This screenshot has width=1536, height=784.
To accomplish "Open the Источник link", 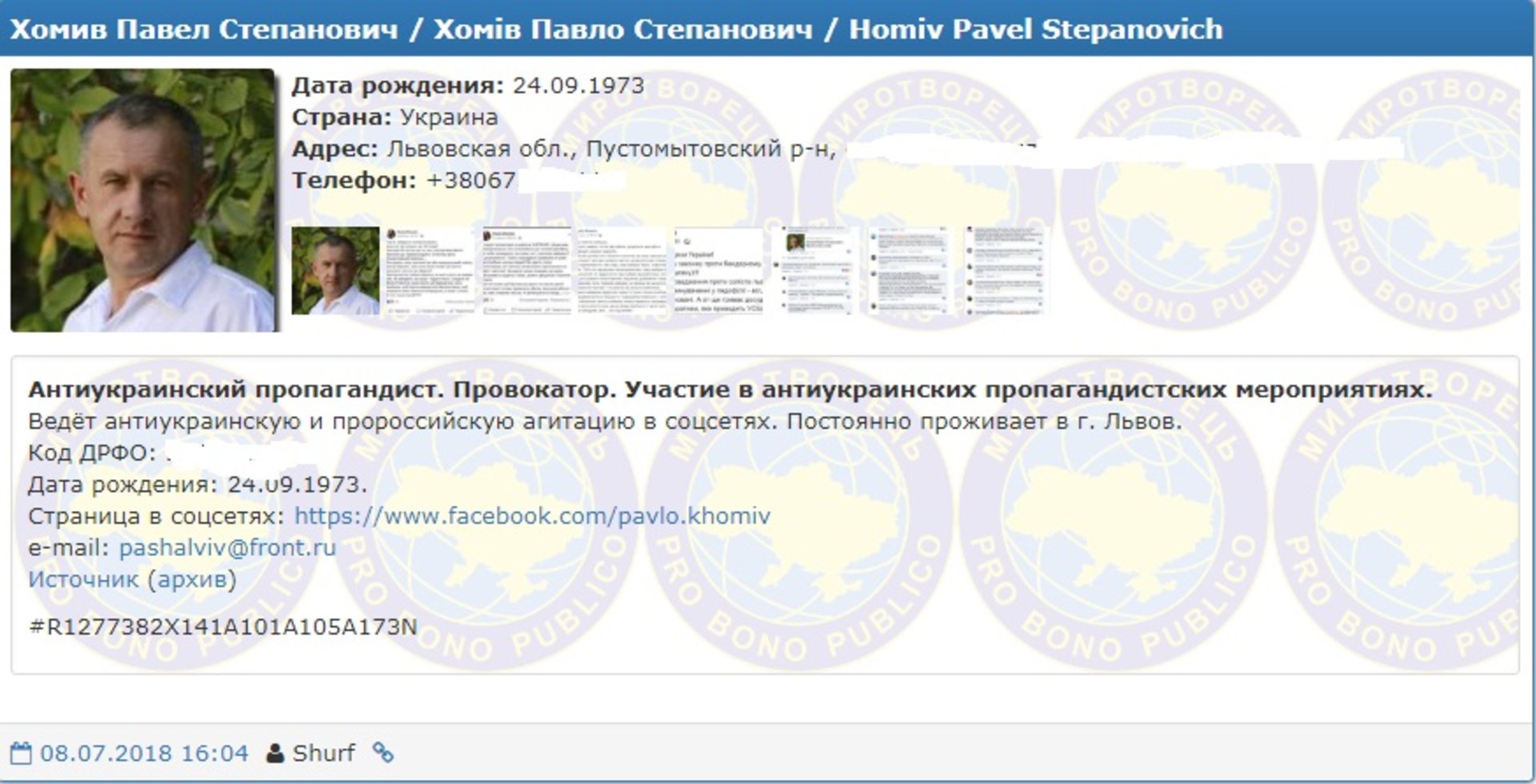I will 83,579.
